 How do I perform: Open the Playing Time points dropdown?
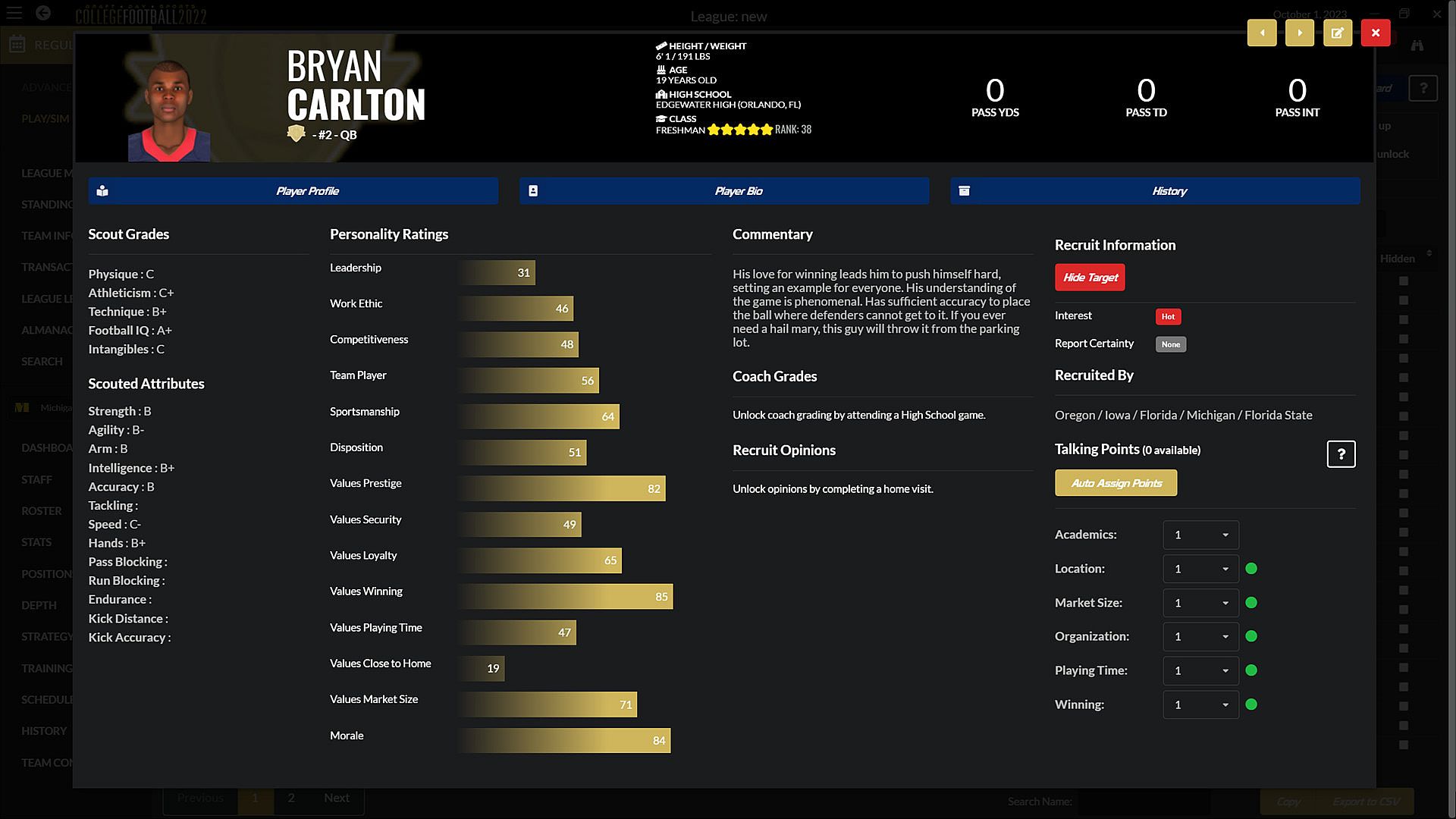(1200, 670)
